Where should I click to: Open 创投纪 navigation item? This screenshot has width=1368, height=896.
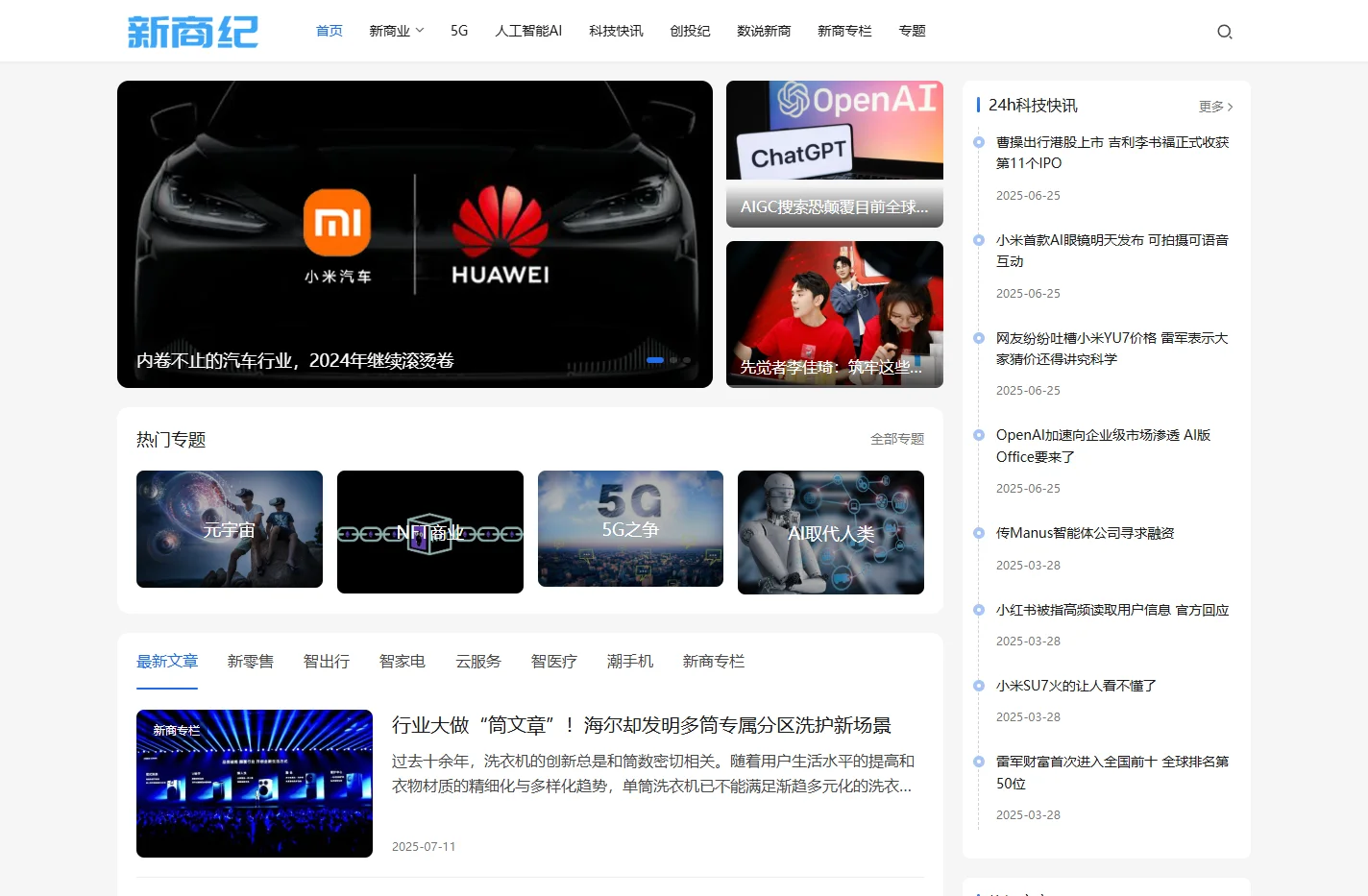click(690, 31)
